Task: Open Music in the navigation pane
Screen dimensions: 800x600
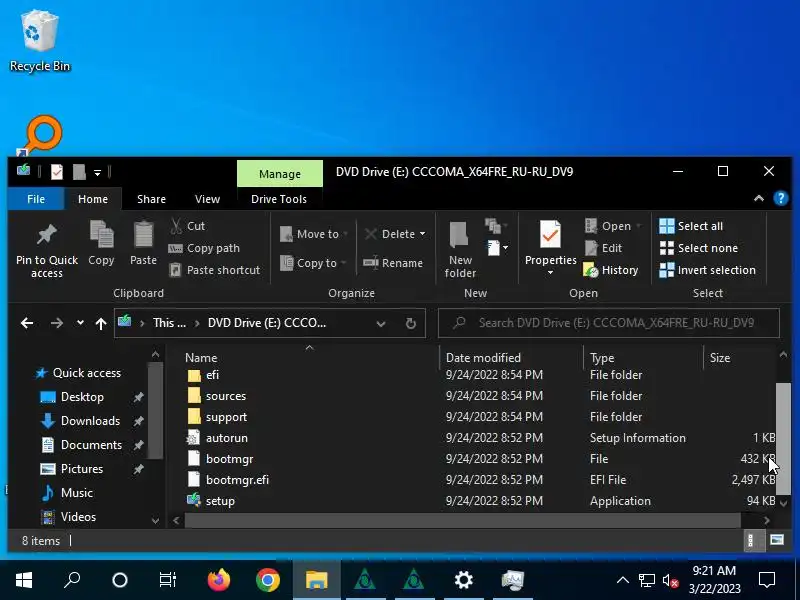Action: pyautogui.click(x=77, y=493)
